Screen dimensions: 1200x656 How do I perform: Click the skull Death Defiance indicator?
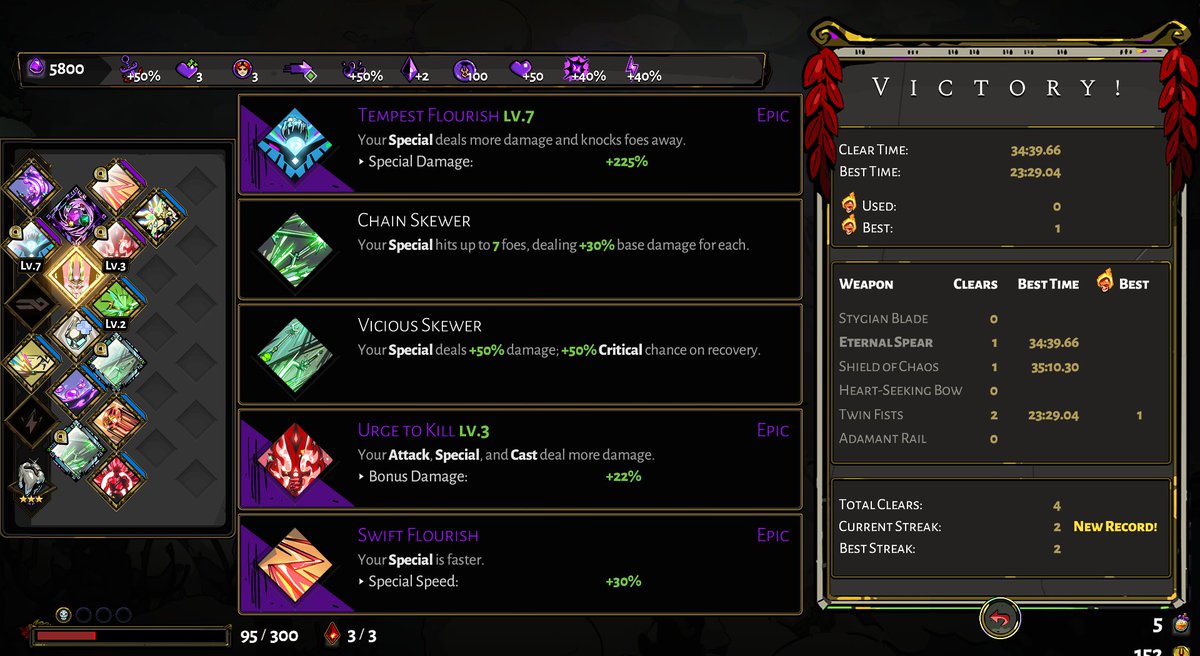tap(62, 614)
